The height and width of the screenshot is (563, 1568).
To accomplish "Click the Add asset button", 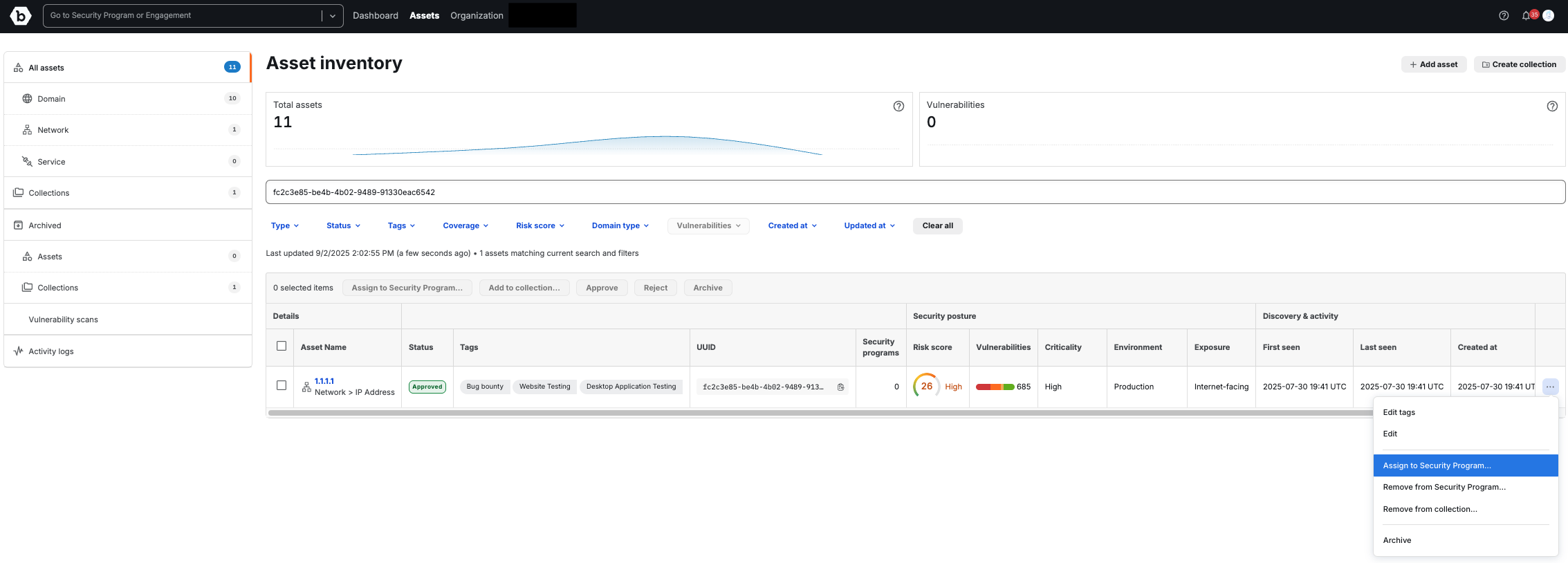I will click(1434, 64).
